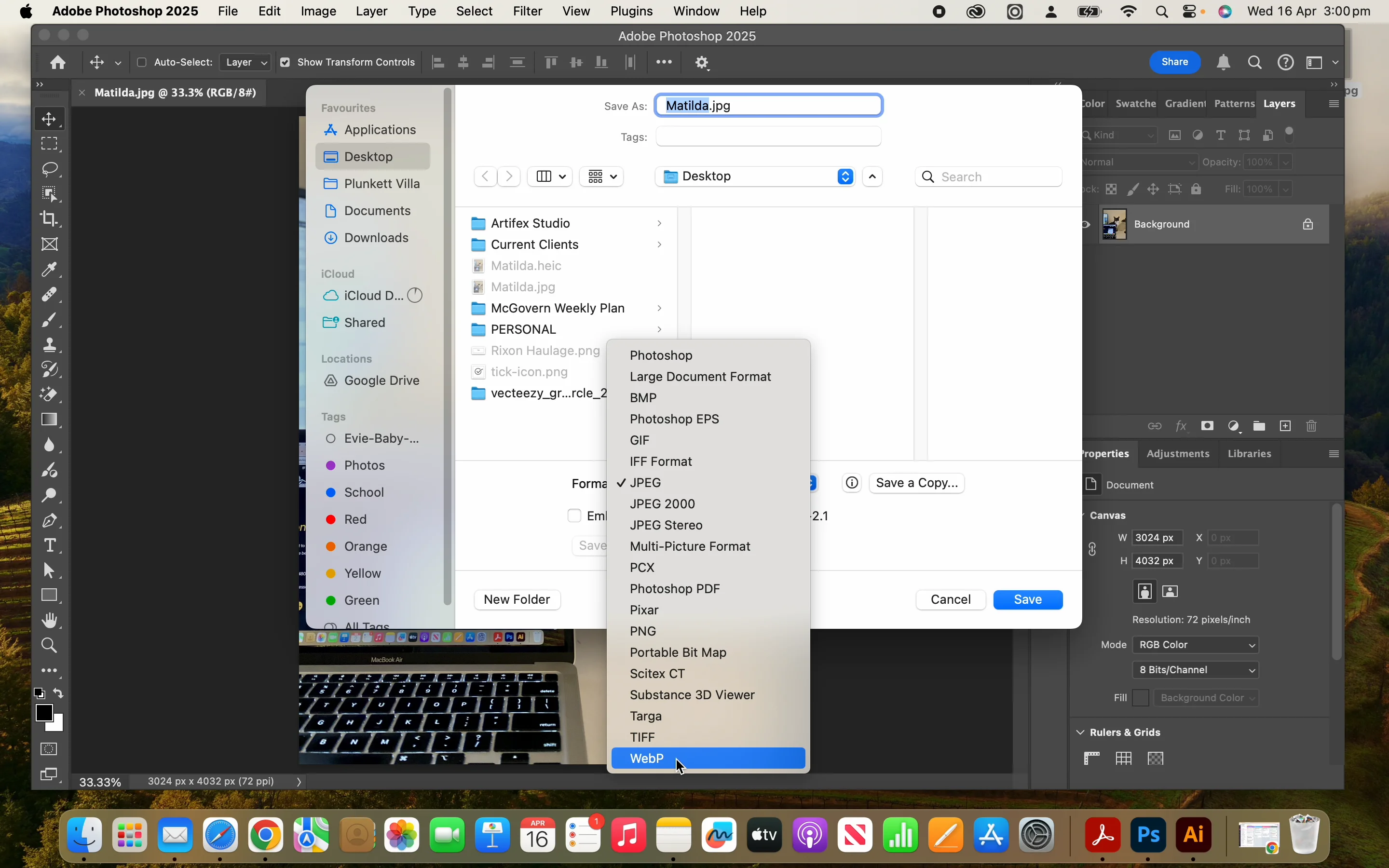Set canvas to portrait orientation
The image size is (1389, 868).
tap(1145, 591)
